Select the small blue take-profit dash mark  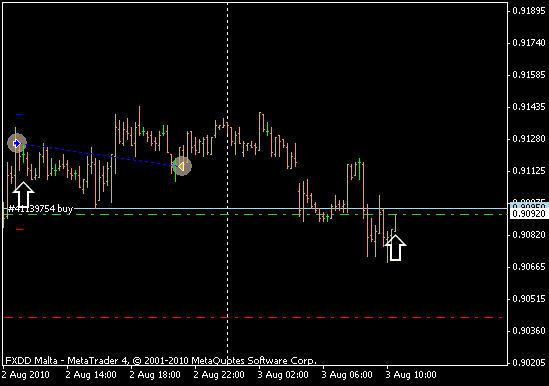(x=20, y=115)
